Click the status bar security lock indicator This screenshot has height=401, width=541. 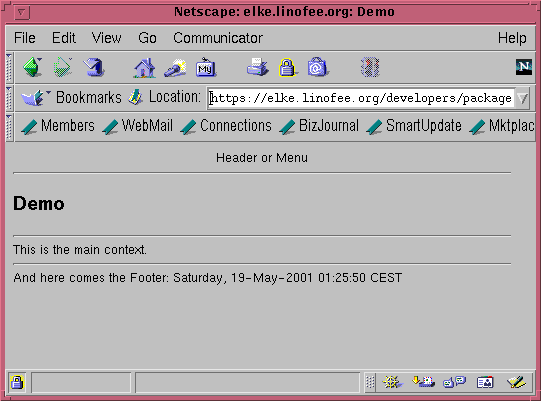click(17, 382)
